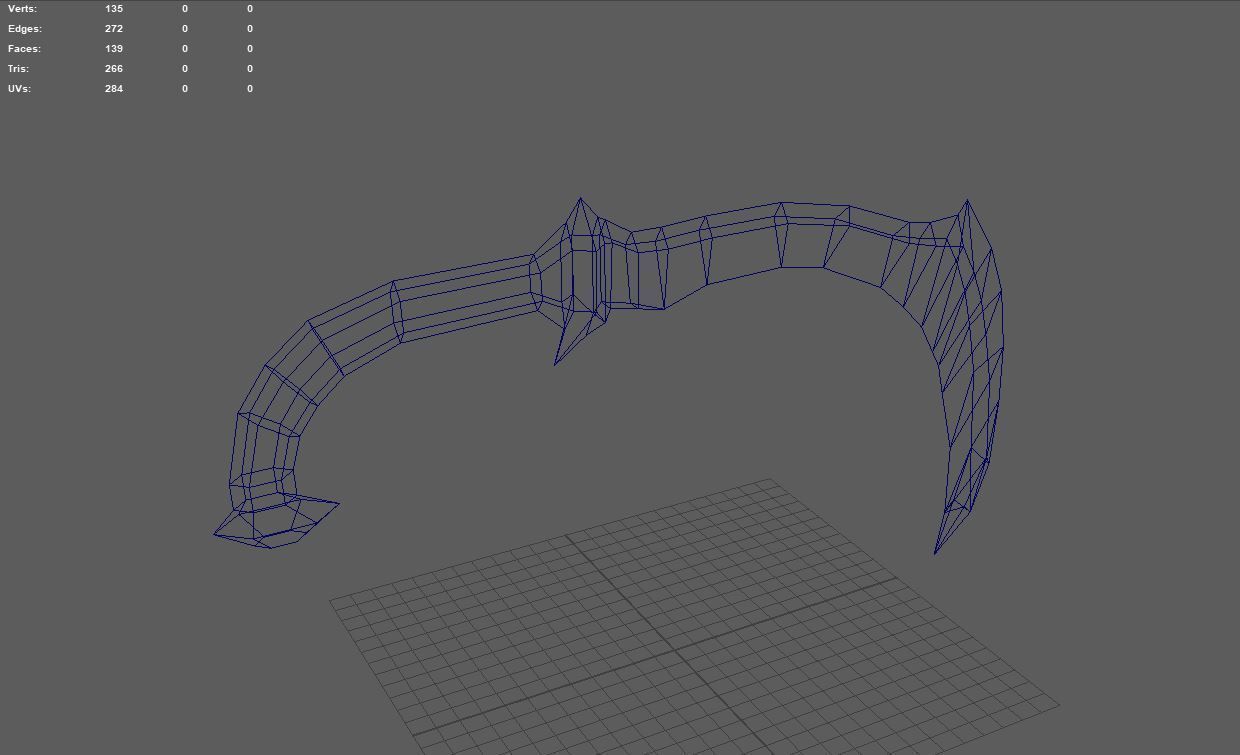Click the Faces label in the HUD
The height and width of the screenshot is (755, 1240).
click(25, 48)
